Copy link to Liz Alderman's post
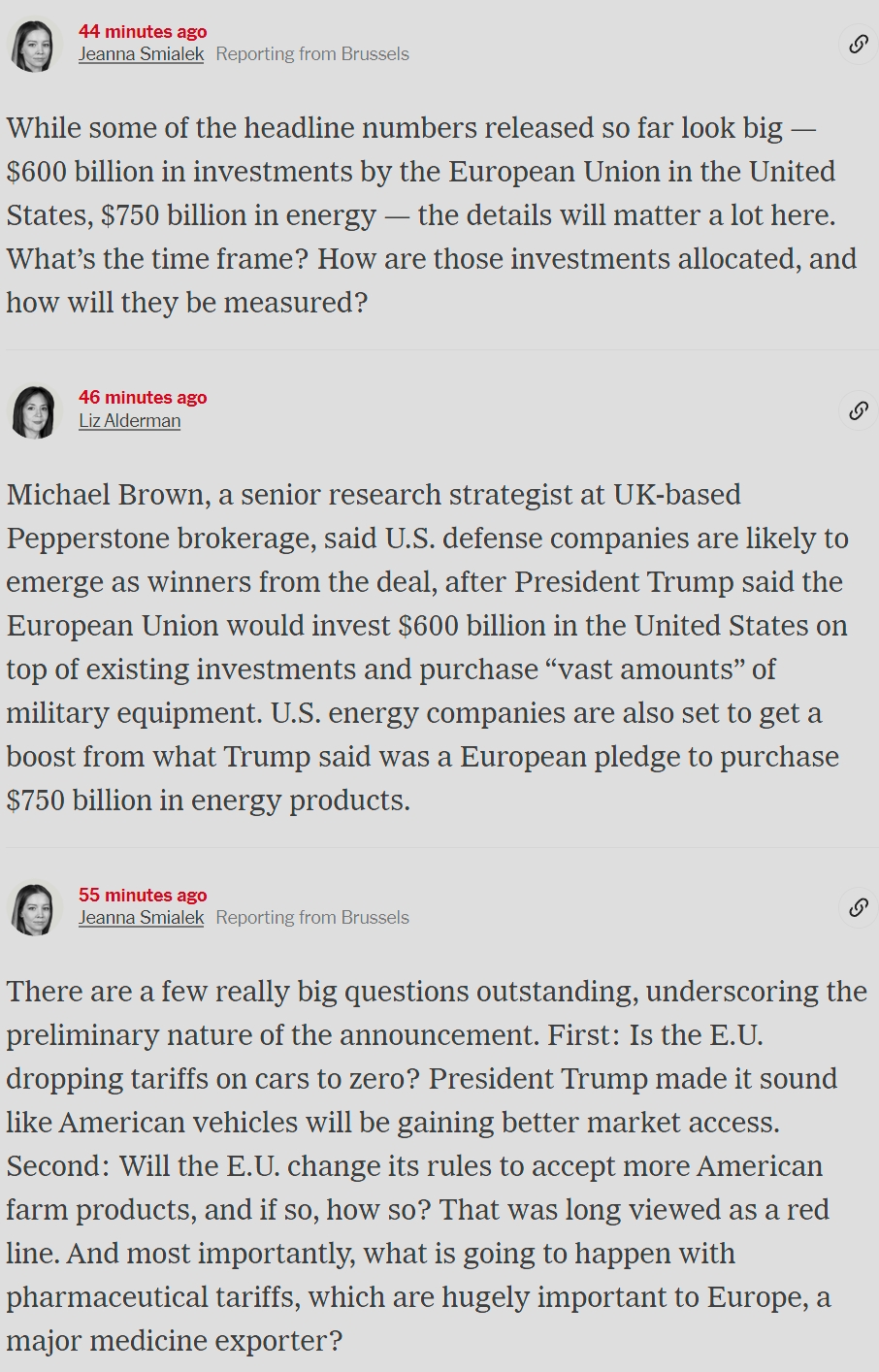Viewport: 879px width, 1372px height. 858,410
